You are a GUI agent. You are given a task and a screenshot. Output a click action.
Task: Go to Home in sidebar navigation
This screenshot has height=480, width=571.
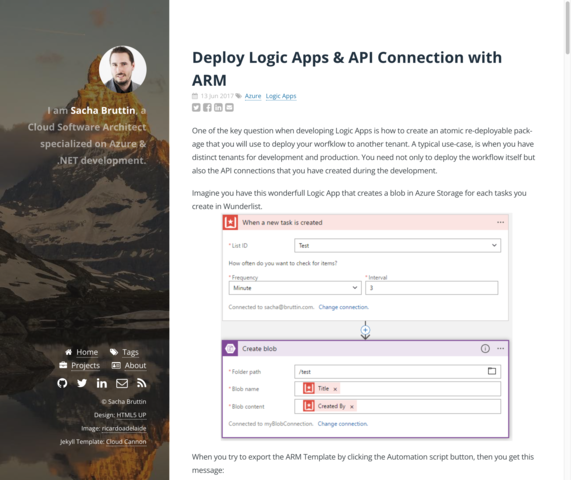coord(87,352)
